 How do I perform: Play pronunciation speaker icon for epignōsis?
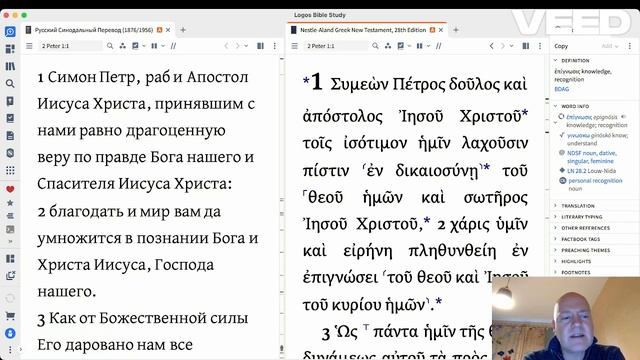(x=623, y=117)
